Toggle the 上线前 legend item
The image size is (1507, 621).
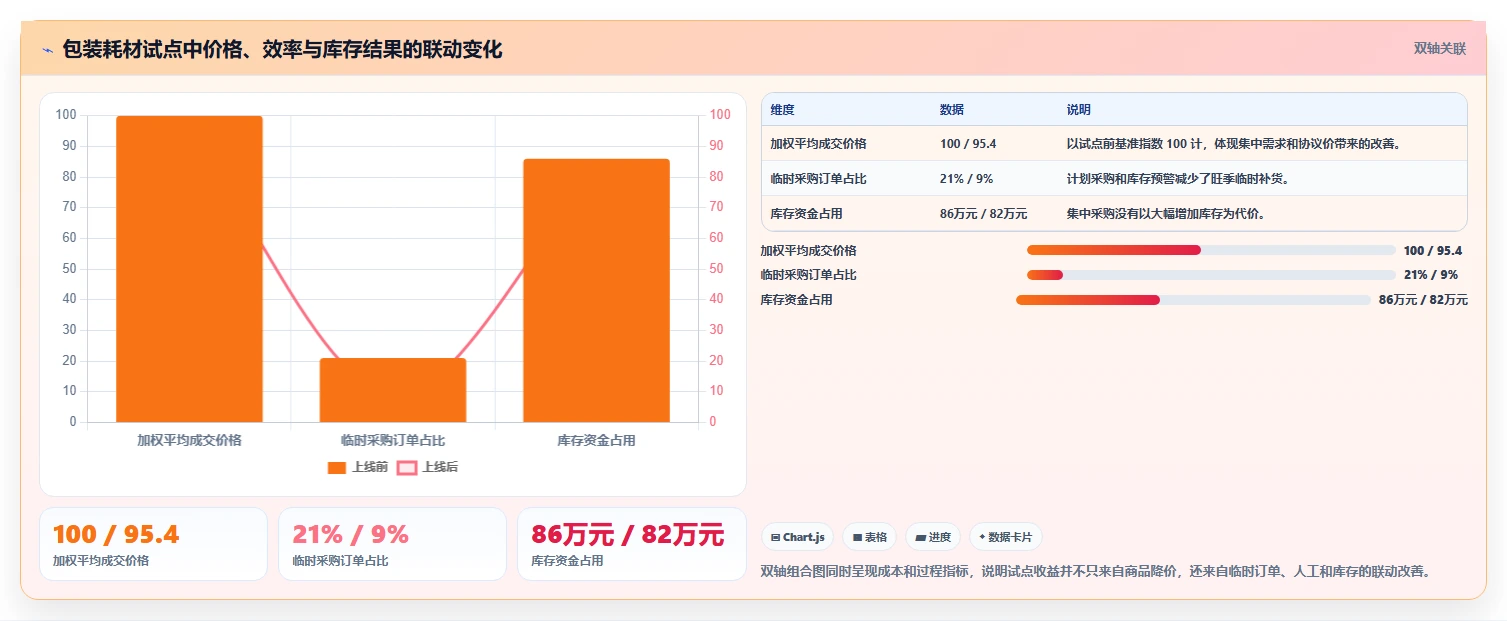tap(357, 467)
